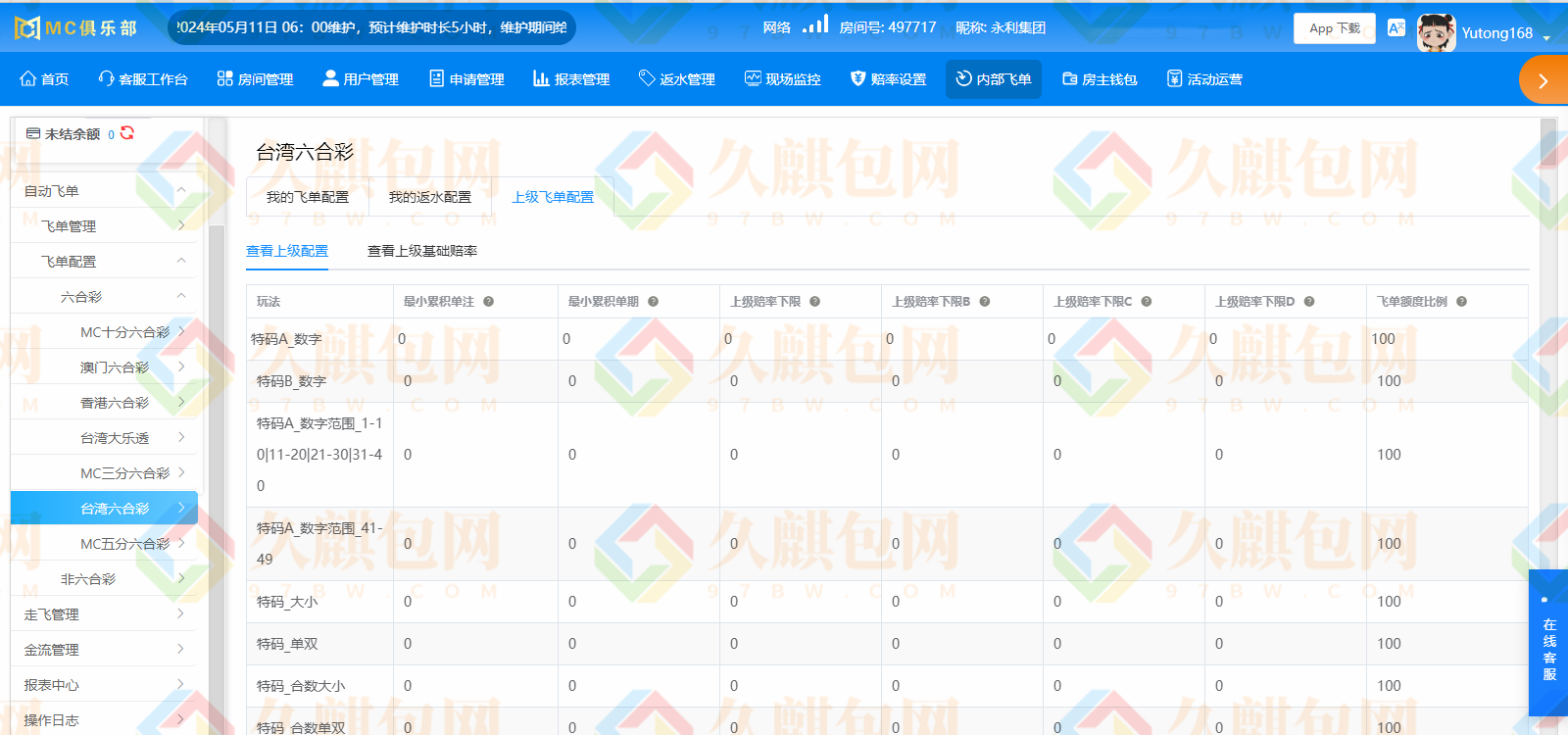Click the user avatar picture
The width and height of the screenshot is (1568, 735).
(1436, 32)
